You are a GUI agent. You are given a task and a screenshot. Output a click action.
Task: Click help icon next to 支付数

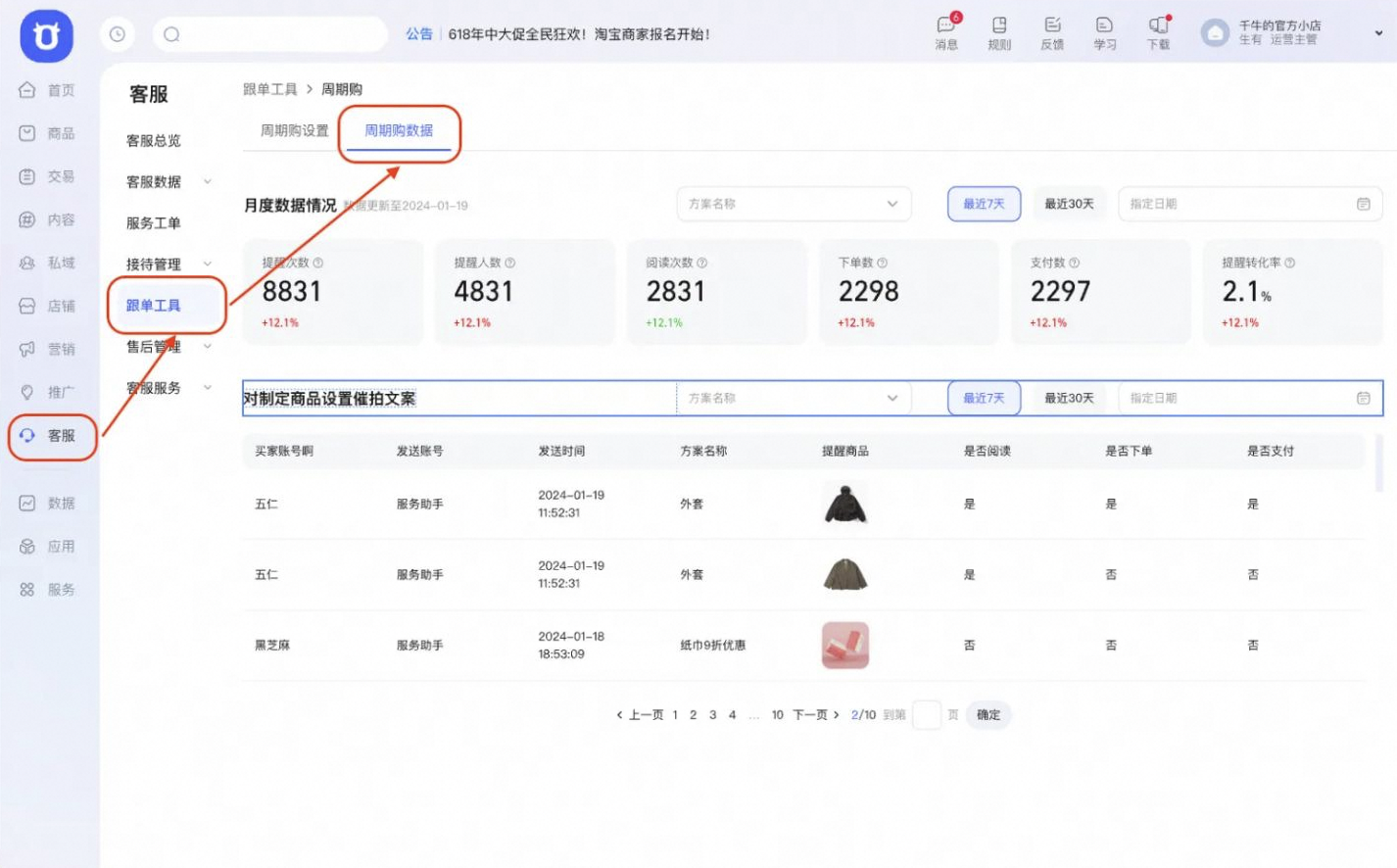[1074, 263]
